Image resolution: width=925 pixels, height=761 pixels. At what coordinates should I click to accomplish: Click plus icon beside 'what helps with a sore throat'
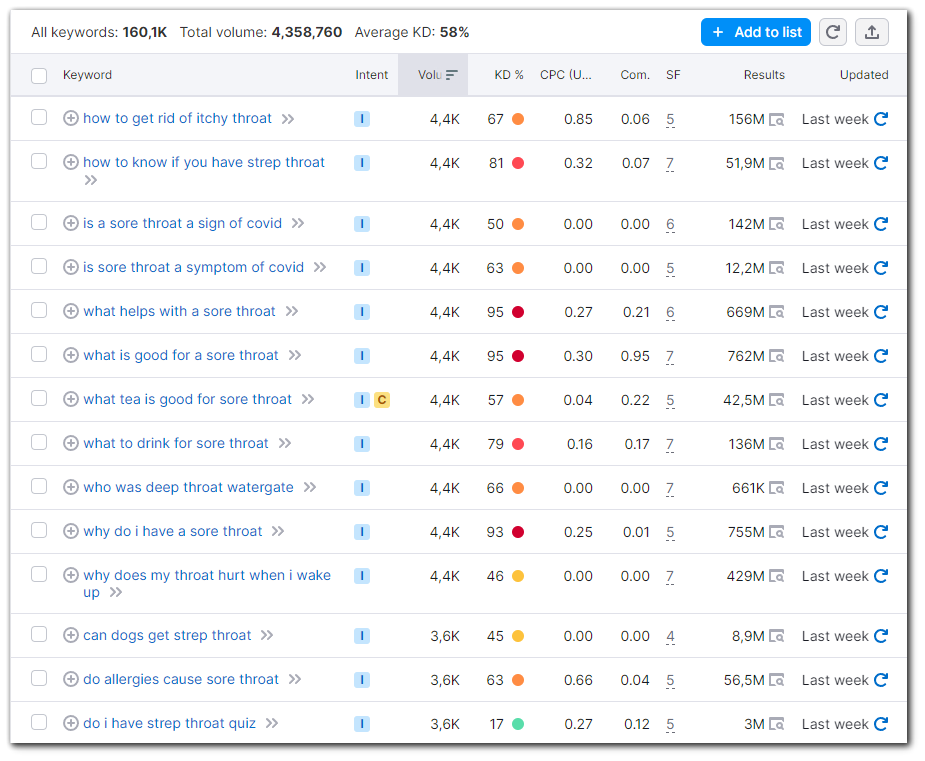pyautogui.click(x=71, y=311)
